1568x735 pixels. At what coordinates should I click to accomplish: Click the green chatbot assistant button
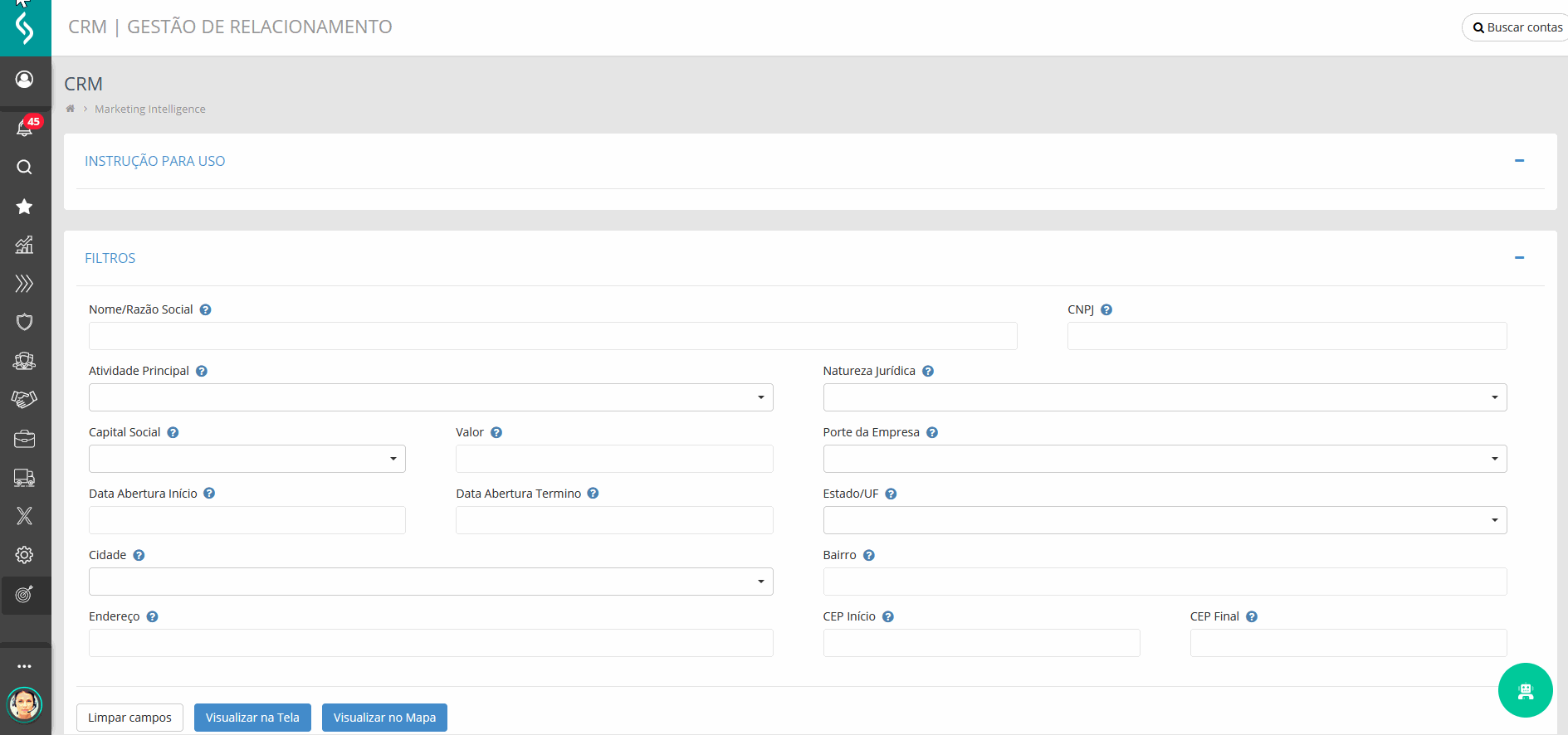coord(1525,690)
